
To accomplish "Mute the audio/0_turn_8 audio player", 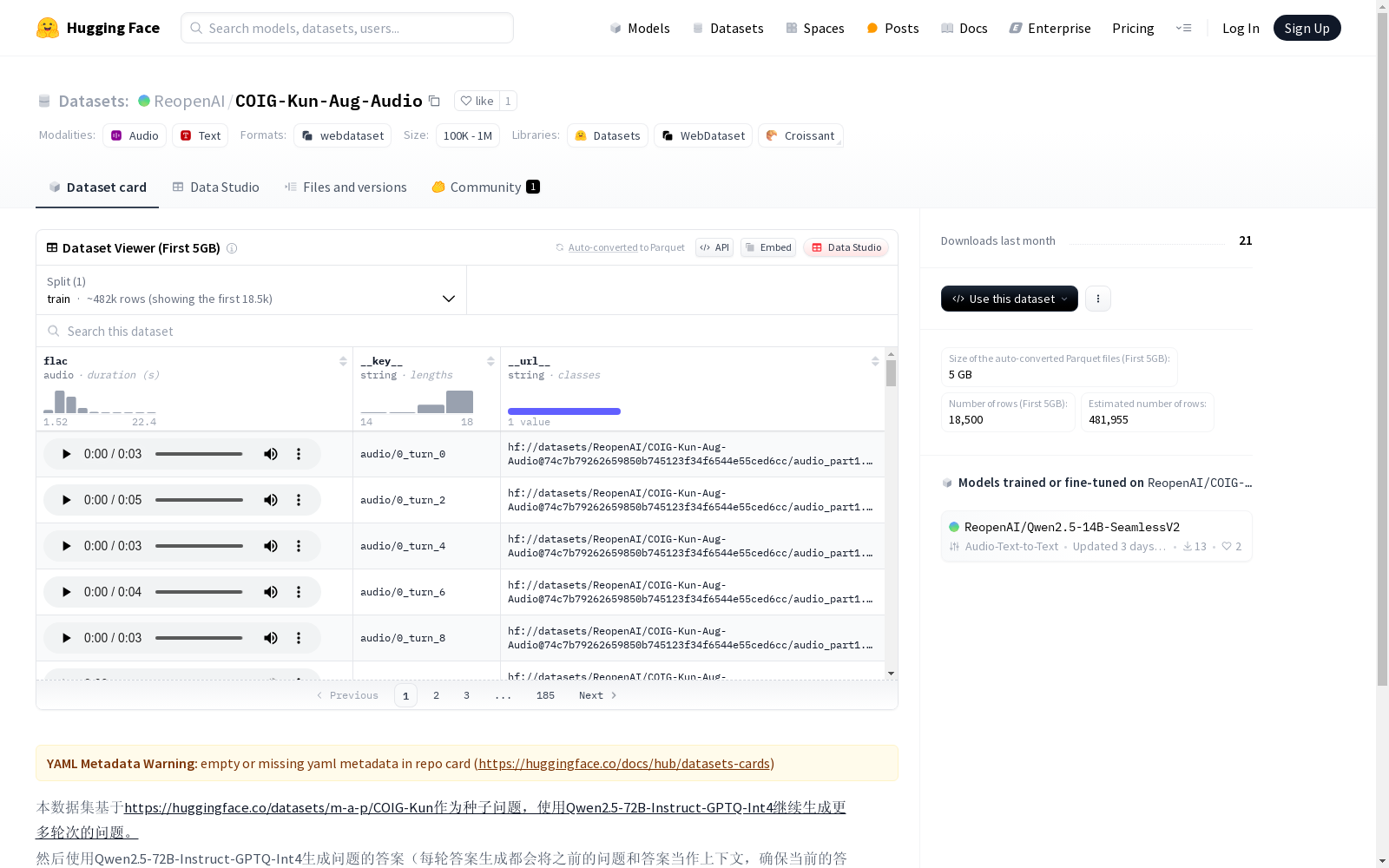I will pyautogui.click(x=271, y=638).
